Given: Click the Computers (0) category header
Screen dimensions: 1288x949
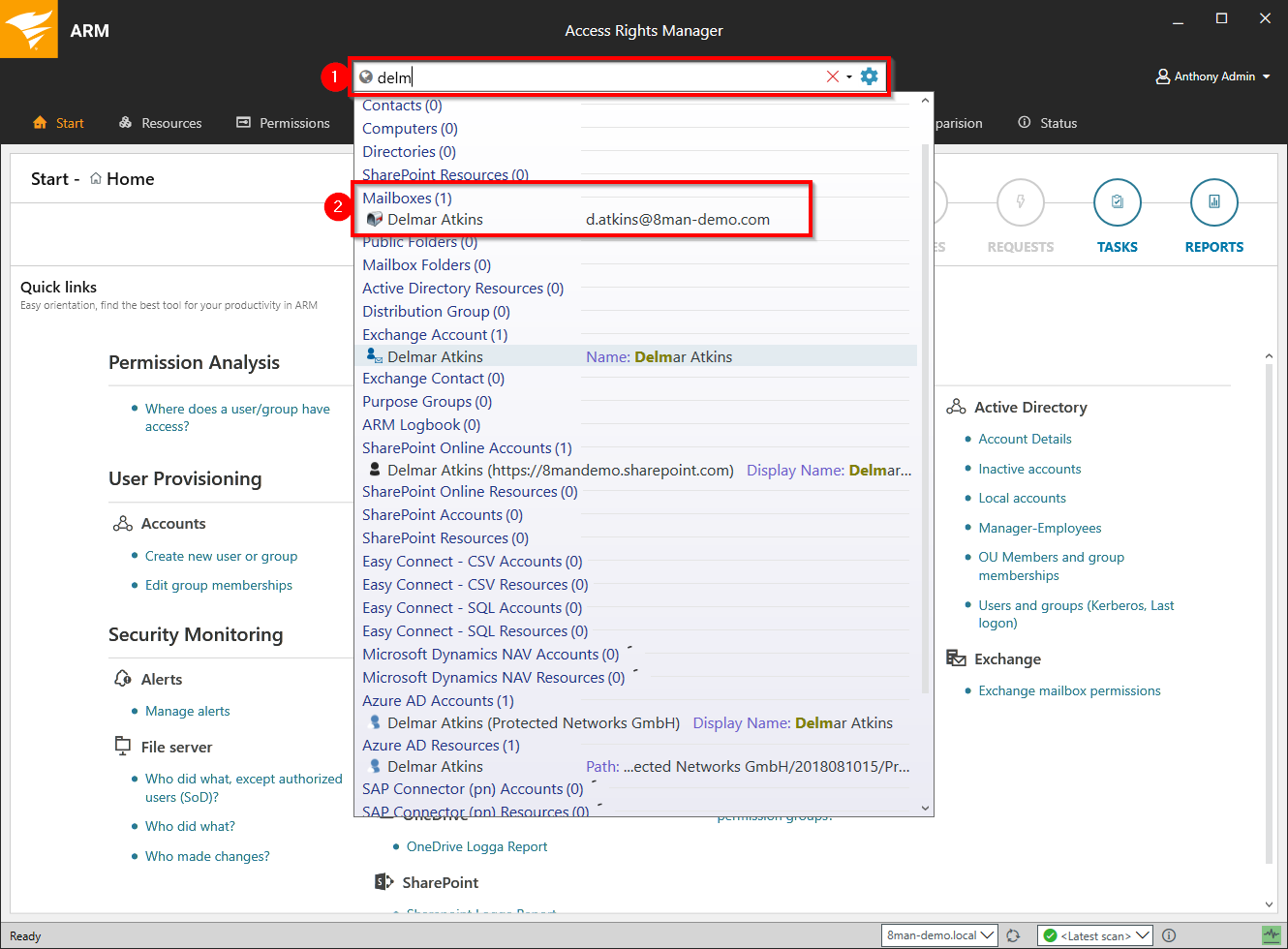Looking at the screenshot, I should pos(410,128).
